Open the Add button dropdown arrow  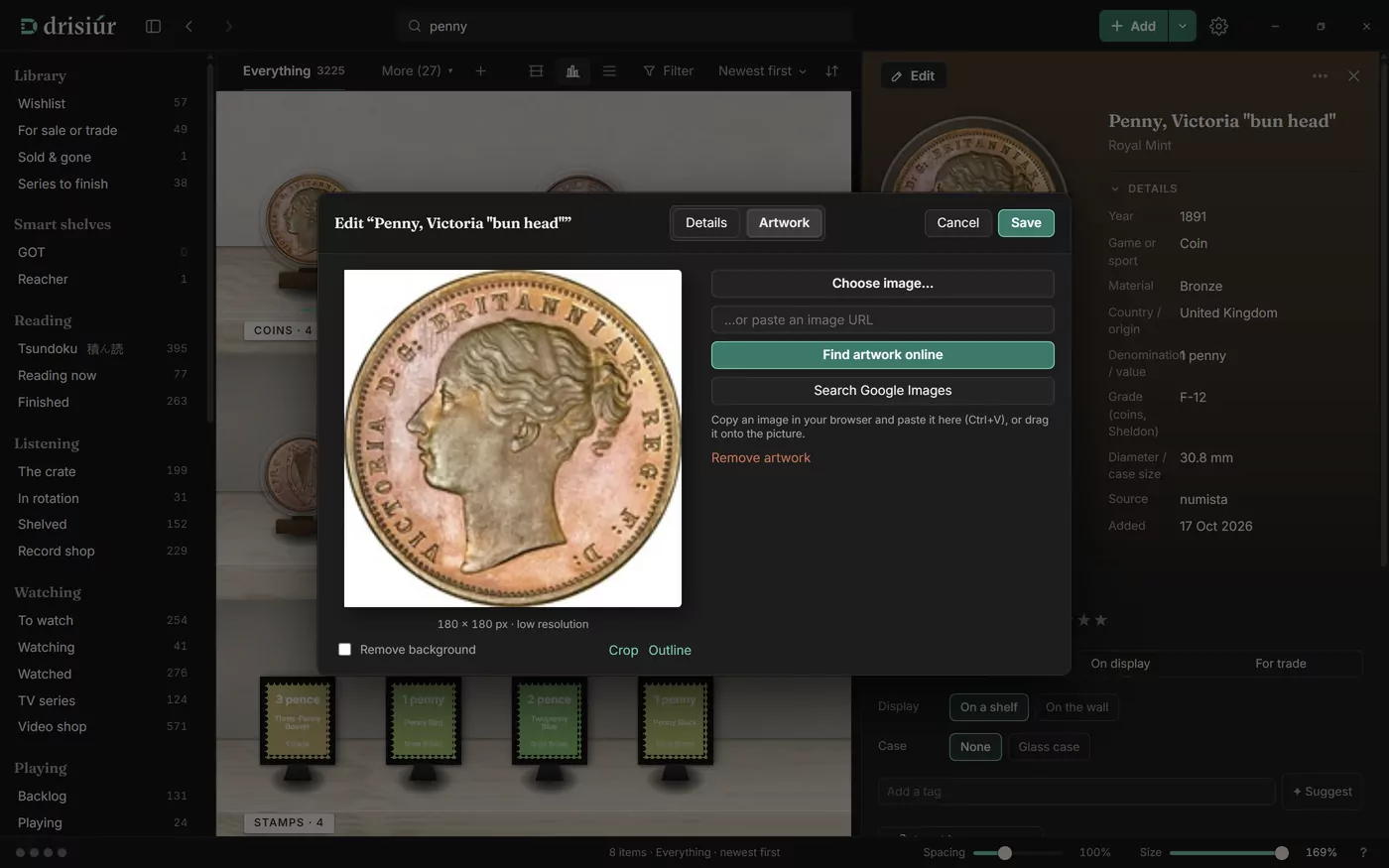1182,26
